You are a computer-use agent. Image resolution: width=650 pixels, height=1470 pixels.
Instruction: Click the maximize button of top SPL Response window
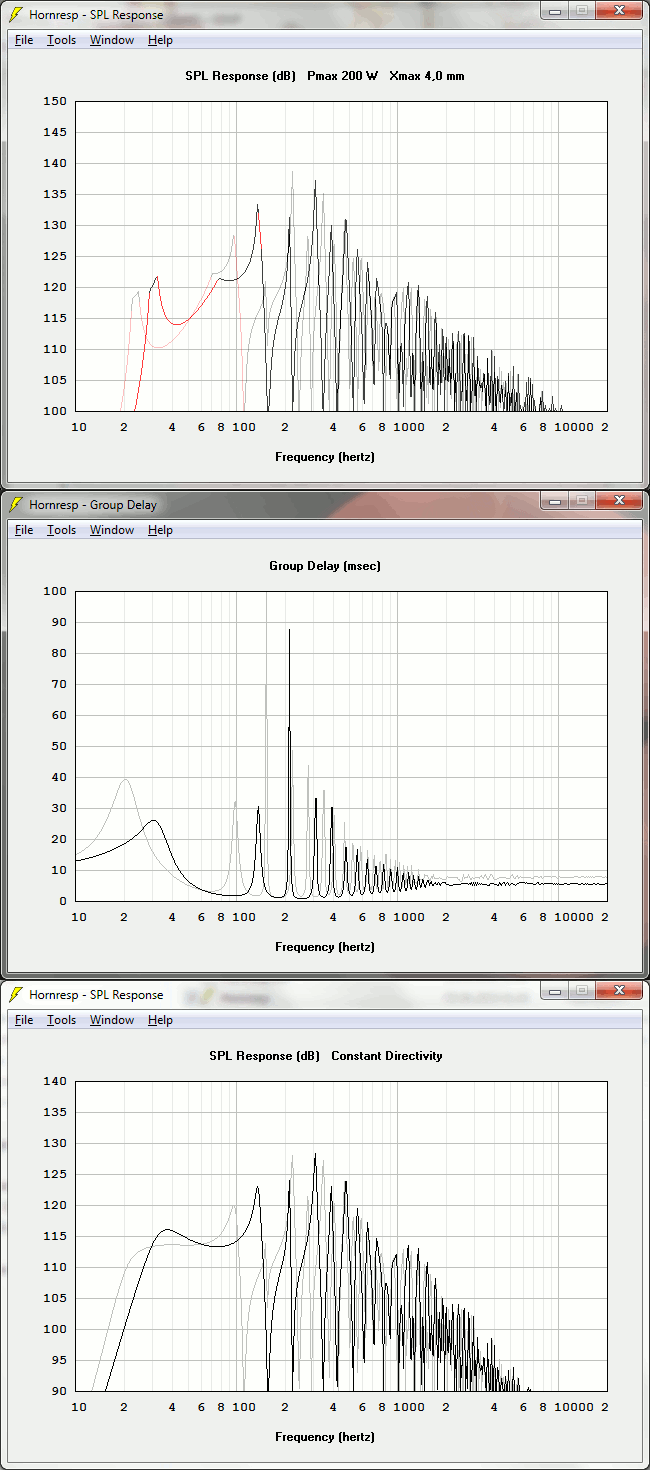583,10
